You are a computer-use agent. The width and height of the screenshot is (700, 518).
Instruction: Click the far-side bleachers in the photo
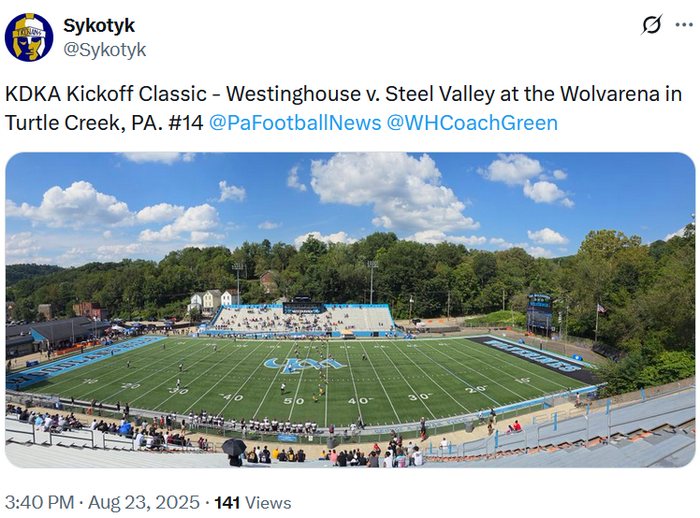(x=304, y=319)
